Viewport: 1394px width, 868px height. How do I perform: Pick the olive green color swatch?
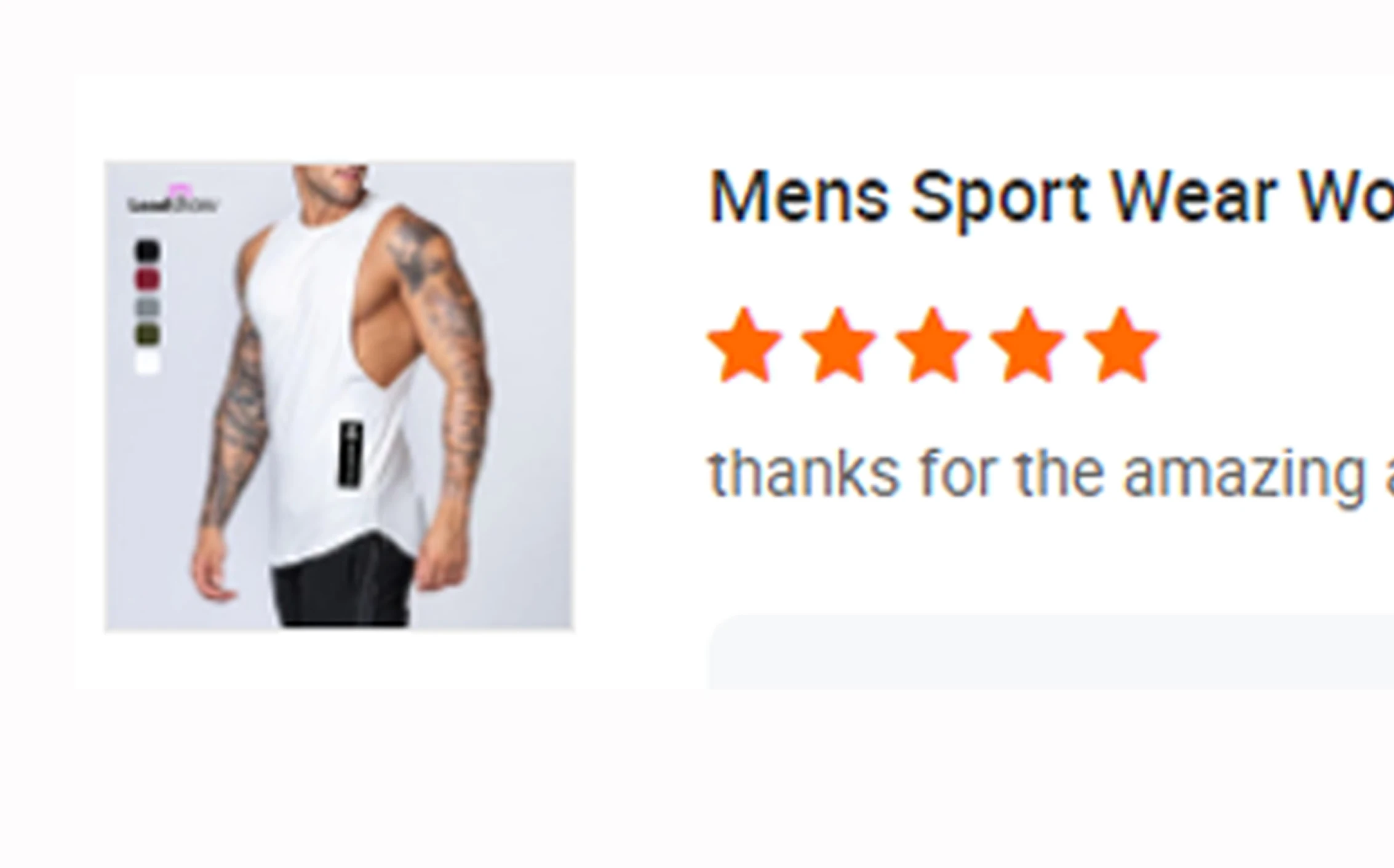(147, 335)
